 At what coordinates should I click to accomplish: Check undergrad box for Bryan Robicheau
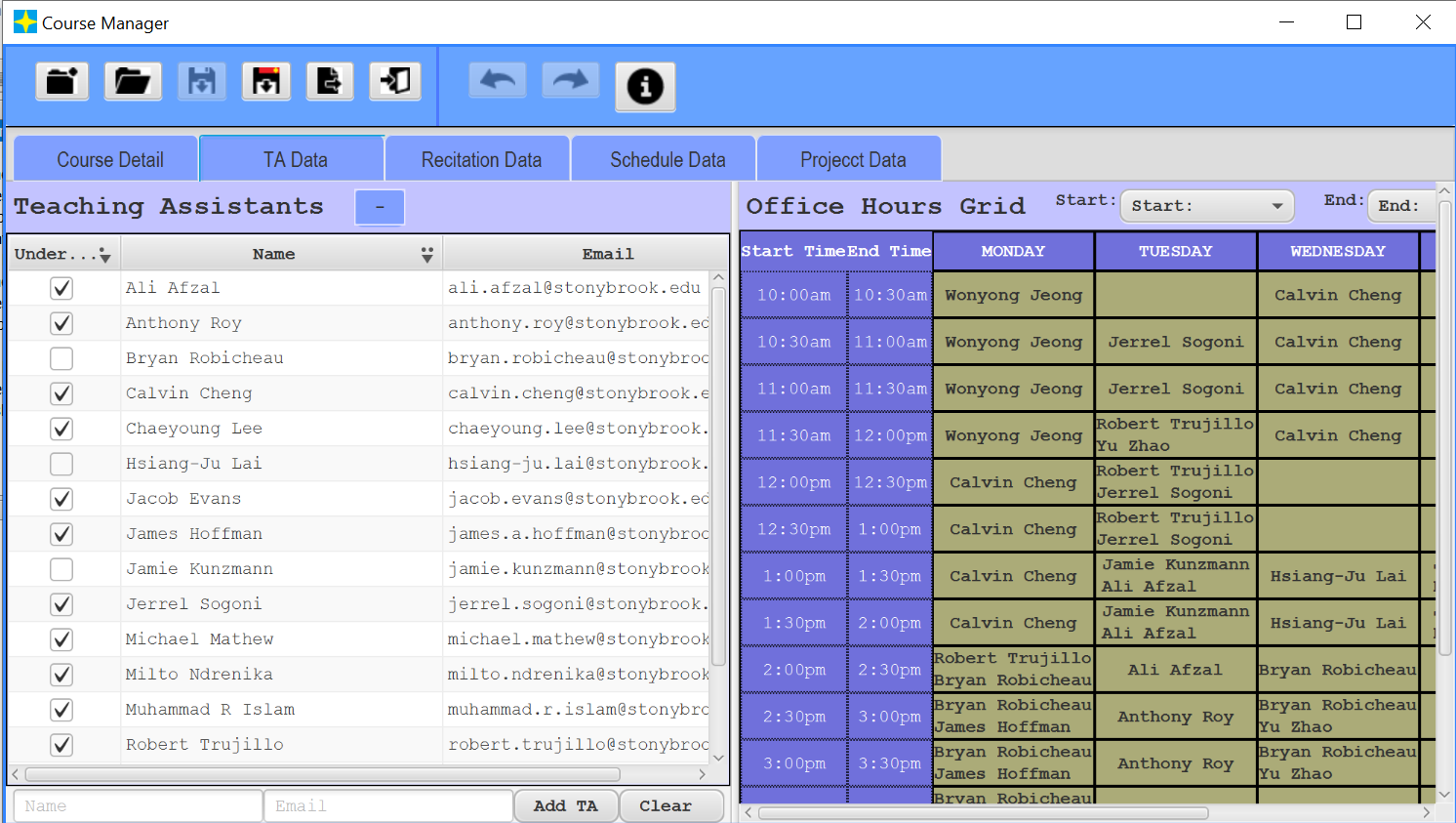pos(61,358)
